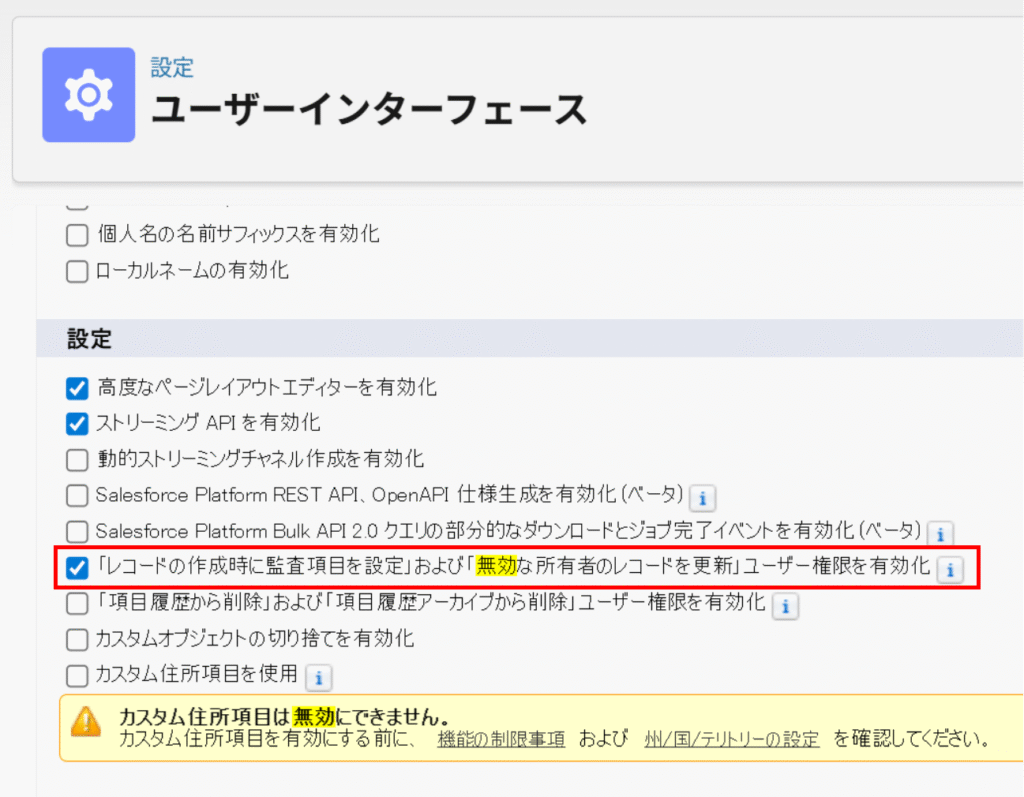Click info icon next to Bulk API 2.0 option
The height and width of the screenshot is (797, 1024).
(940, 533)
